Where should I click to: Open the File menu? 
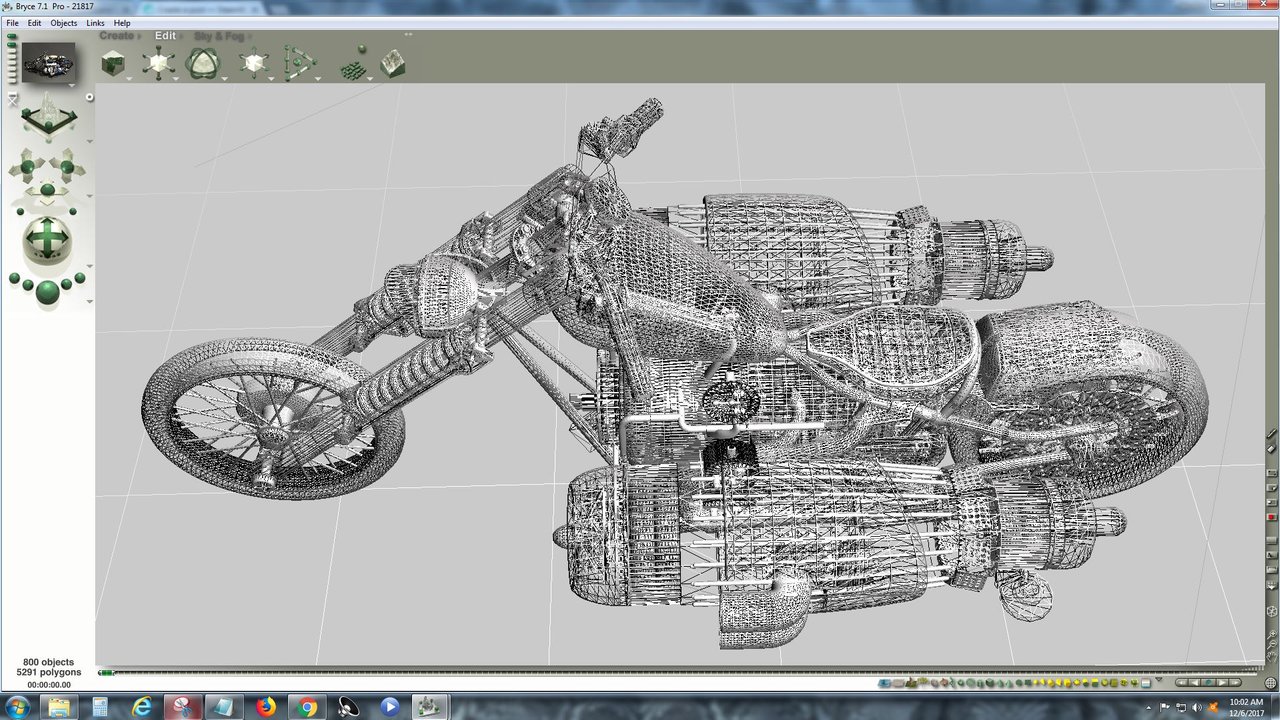click(13, 23)
